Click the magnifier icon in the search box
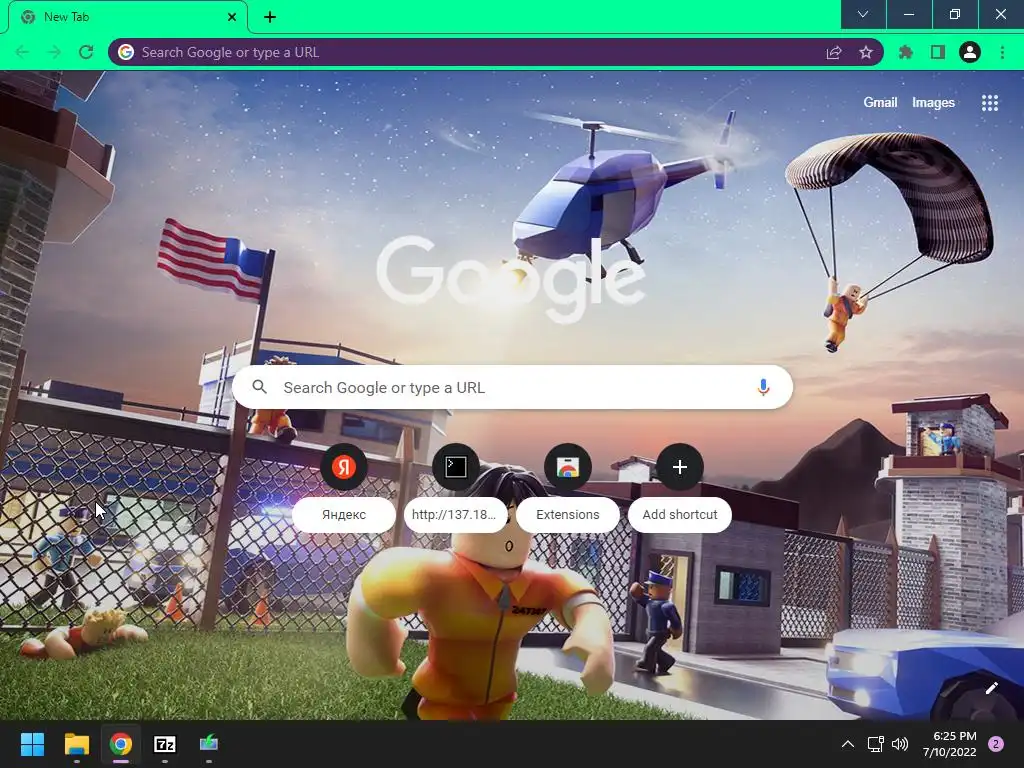1024x768 pixels. (x=260, y=387)
